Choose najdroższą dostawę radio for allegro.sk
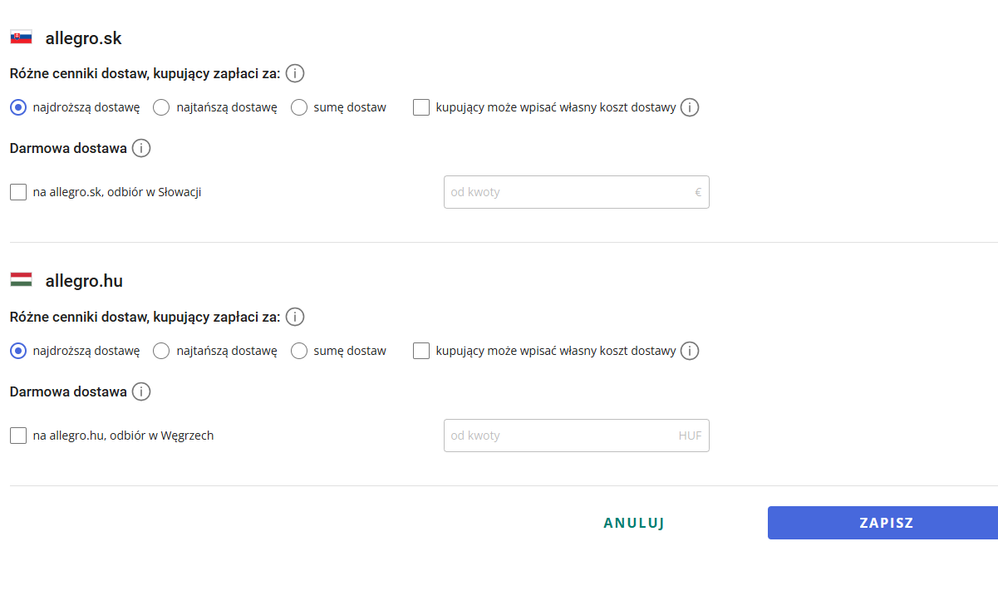Viewport: 998px width, 601px height. [x=18, y=107]
